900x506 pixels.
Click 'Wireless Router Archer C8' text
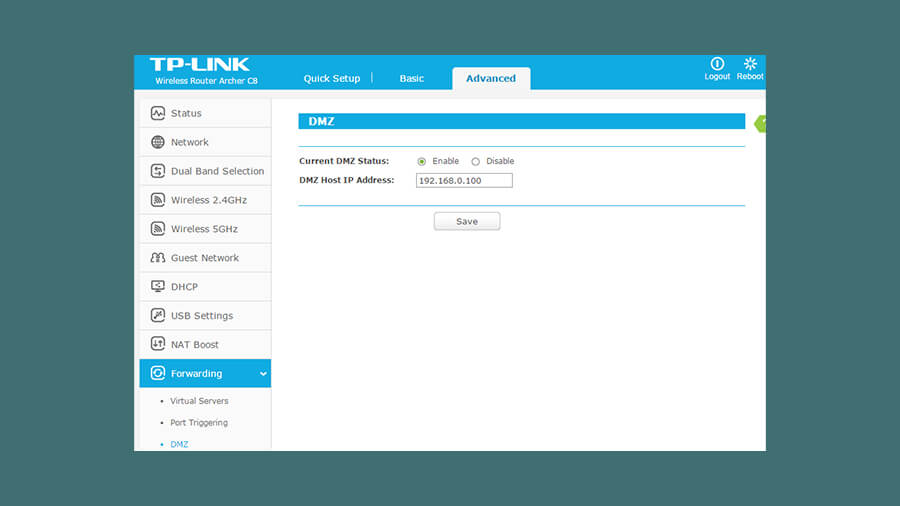206,81
